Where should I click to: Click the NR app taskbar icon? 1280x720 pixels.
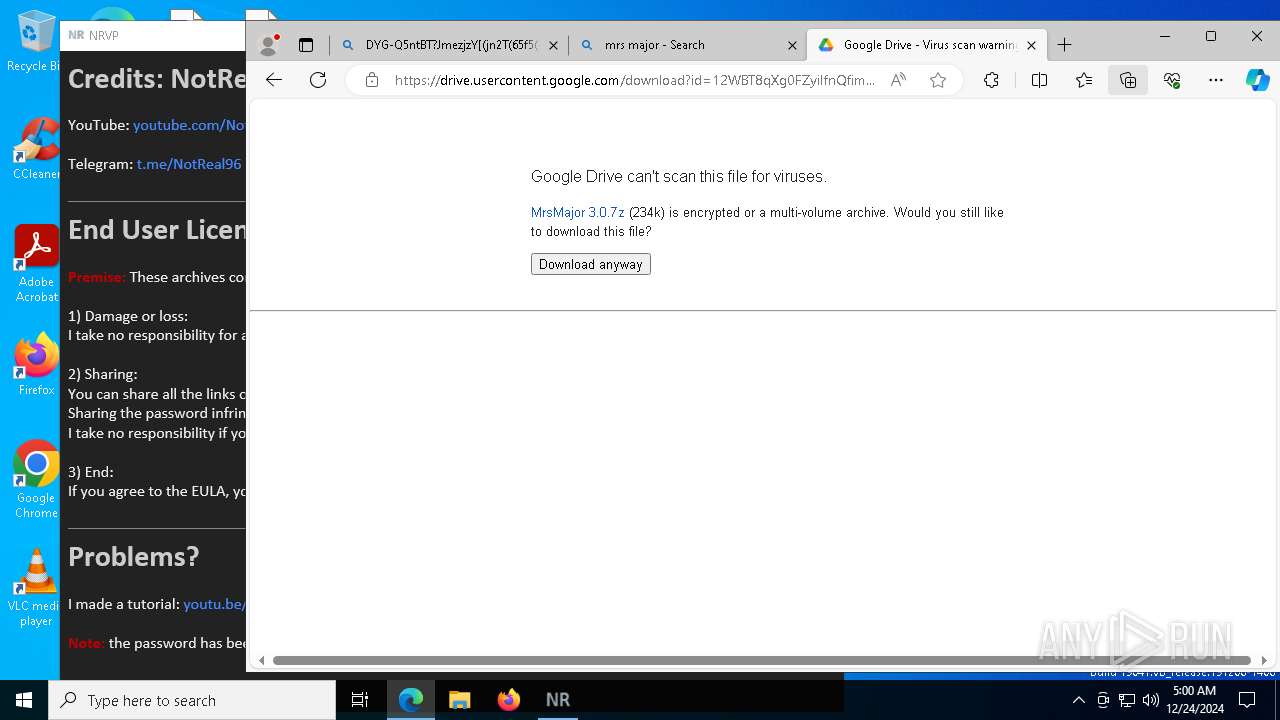tap(557, 700)
